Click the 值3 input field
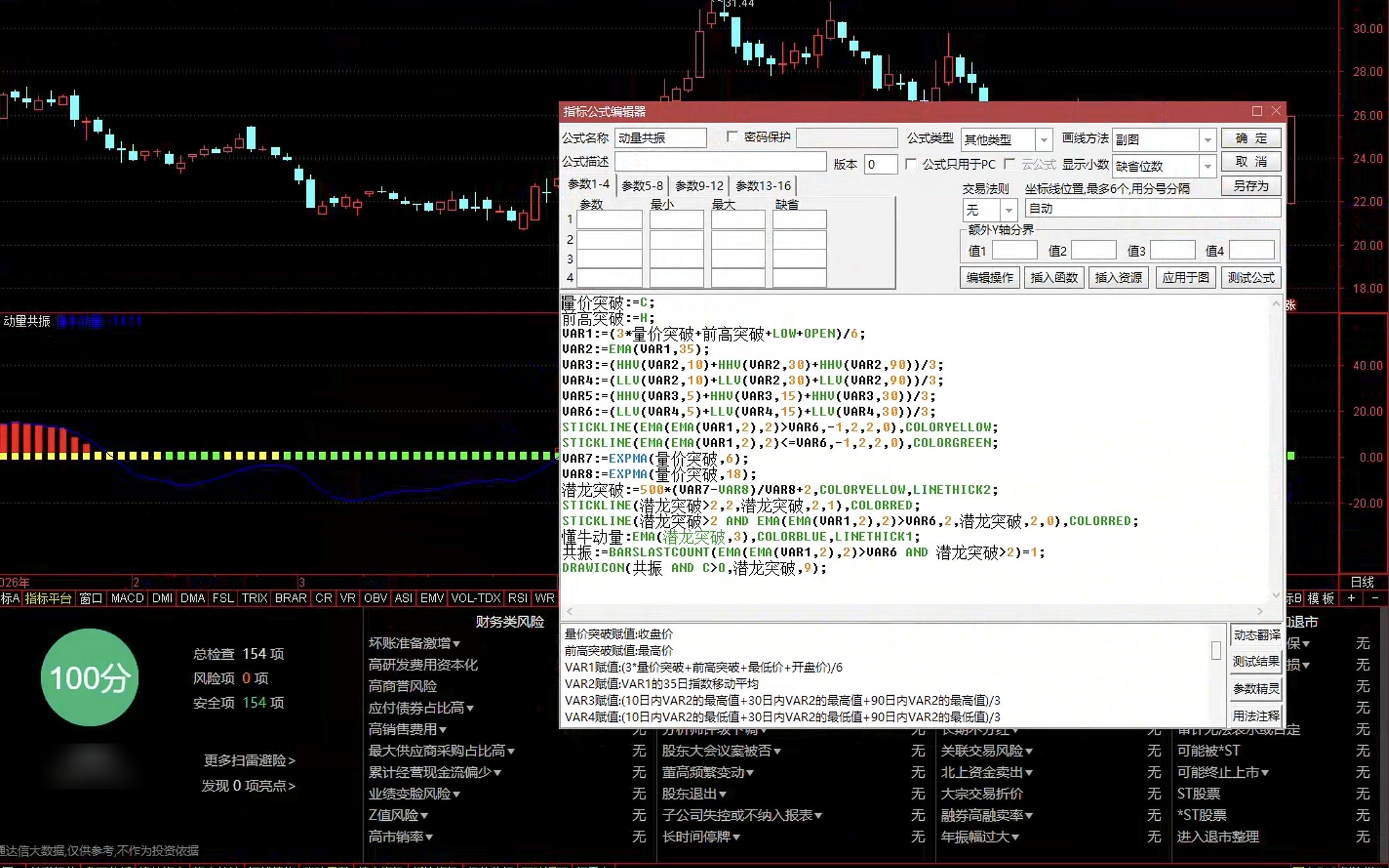 [x=1172, y=250]
